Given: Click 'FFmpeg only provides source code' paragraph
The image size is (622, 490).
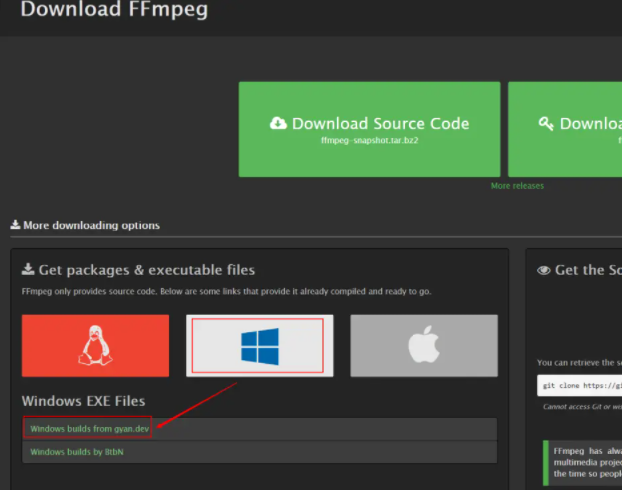Looking at the screenshot, I should coord(226,292).
